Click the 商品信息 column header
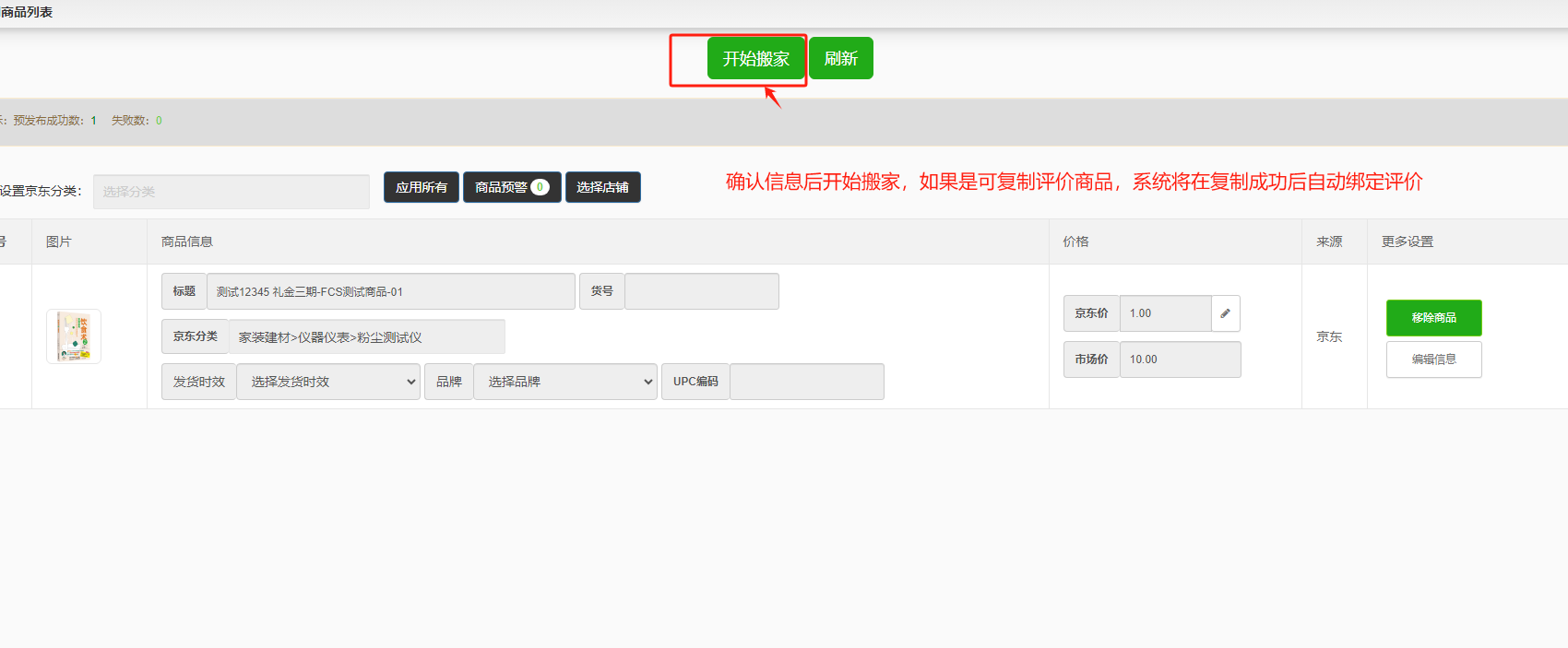 coord(187,242)
